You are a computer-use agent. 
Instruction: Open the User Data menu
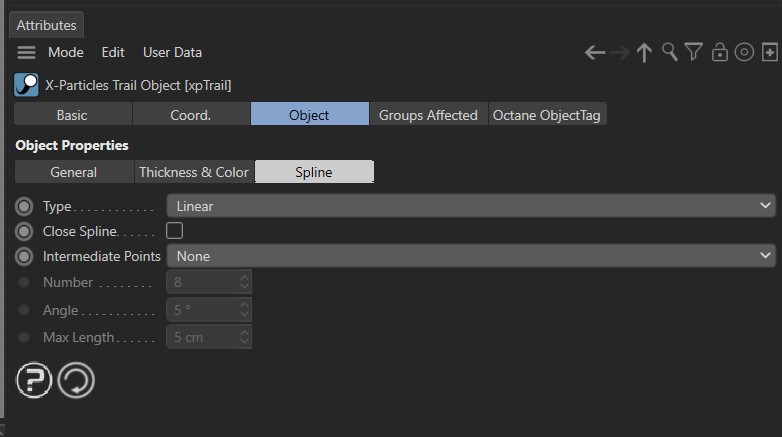(x=172, y=52)
